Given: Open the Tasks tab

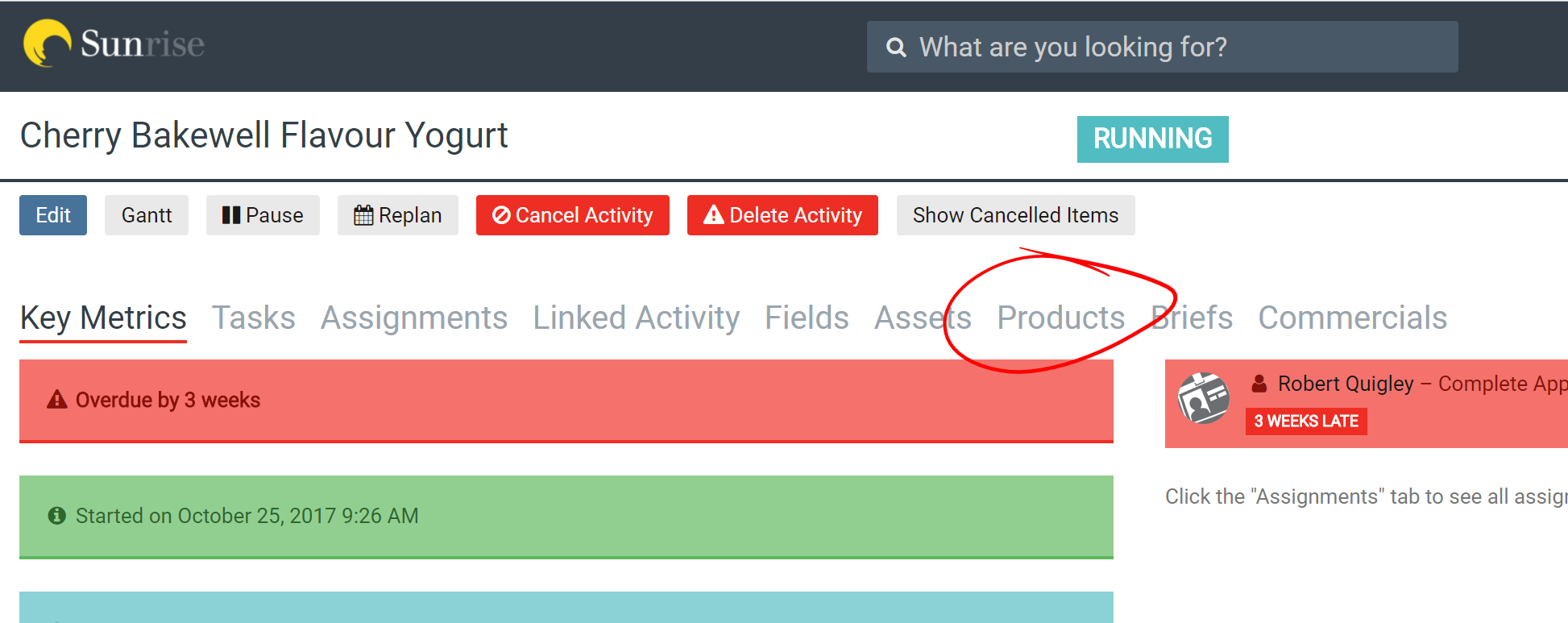Looking at the screenshot, I should click(x=254, y=318).
